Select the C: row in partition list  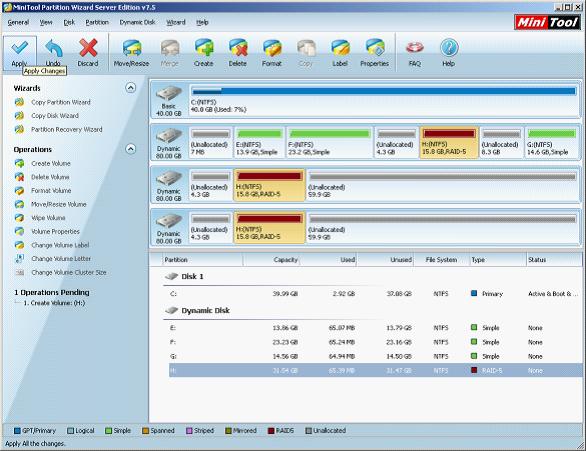coord(375,294)
